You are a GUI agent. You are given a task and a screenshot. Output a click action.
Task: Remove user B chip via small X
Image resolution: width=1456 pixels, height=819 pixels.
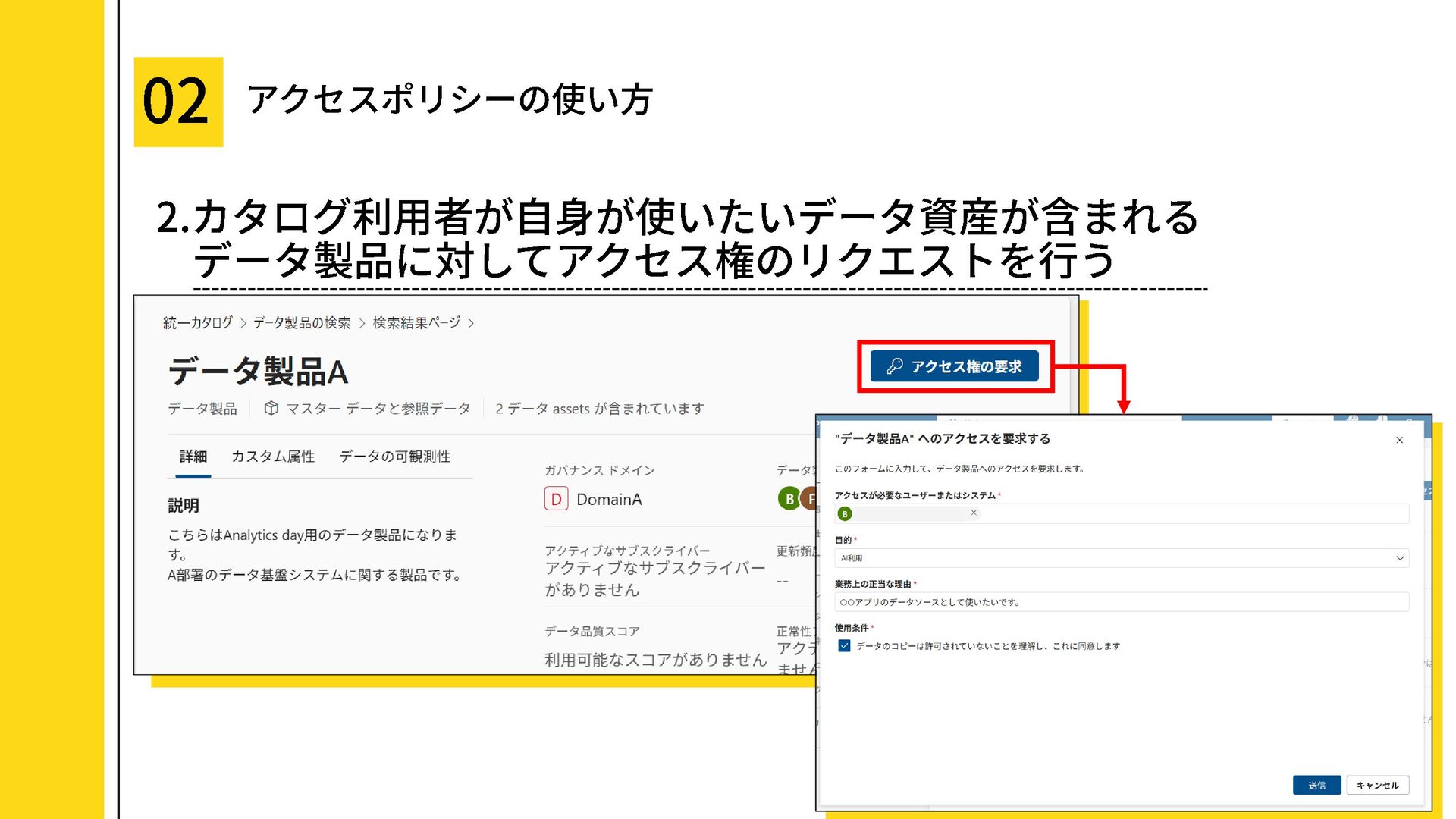pos(974,513)
